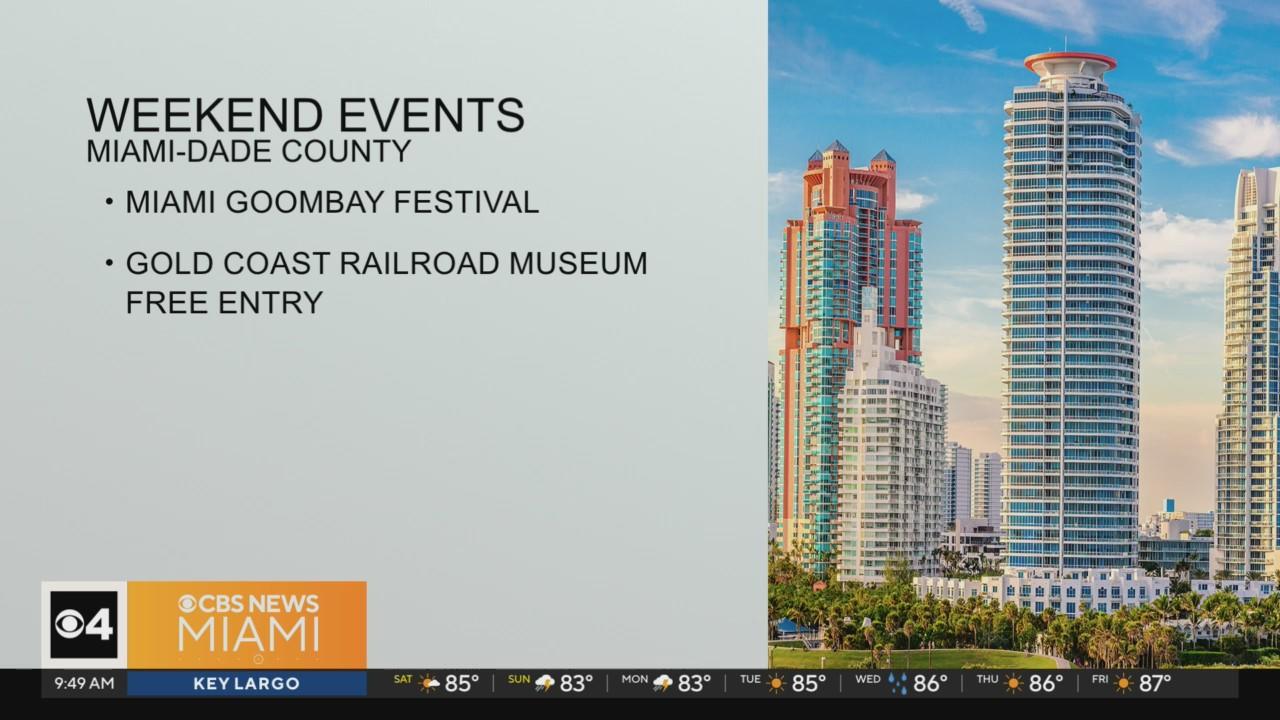Click Tuesday's sunny weather icon
The width and height of the screenshot is (1280, 720).
coord(776,684)
